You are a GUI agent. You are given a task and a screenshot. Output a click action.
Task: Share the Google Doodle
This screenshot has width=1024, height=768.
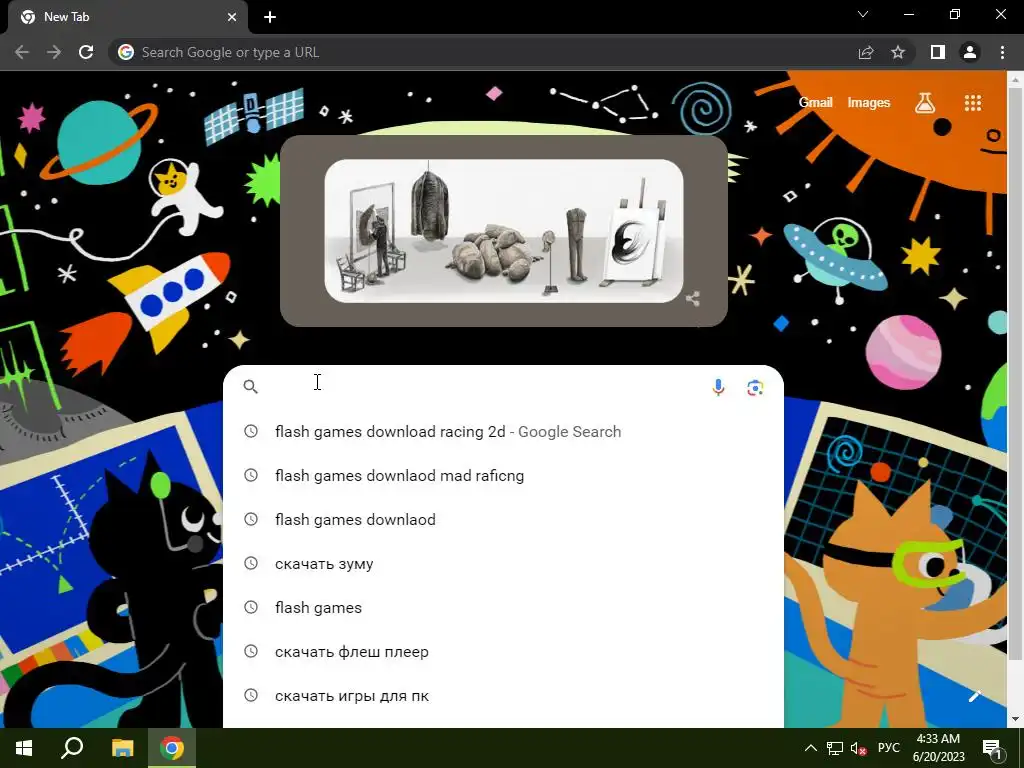pos(693,299)
